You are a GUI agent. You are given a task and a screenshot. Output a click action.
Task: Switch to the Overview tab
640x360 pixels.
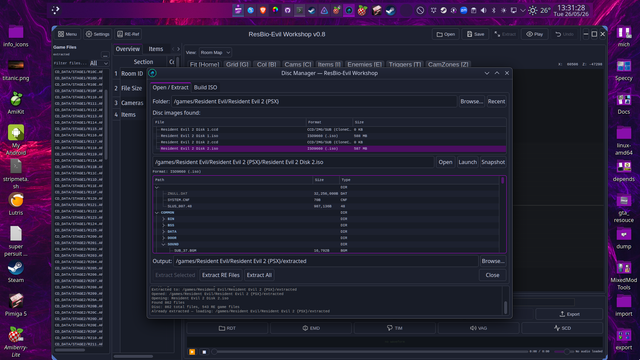[x=127, y=49]
